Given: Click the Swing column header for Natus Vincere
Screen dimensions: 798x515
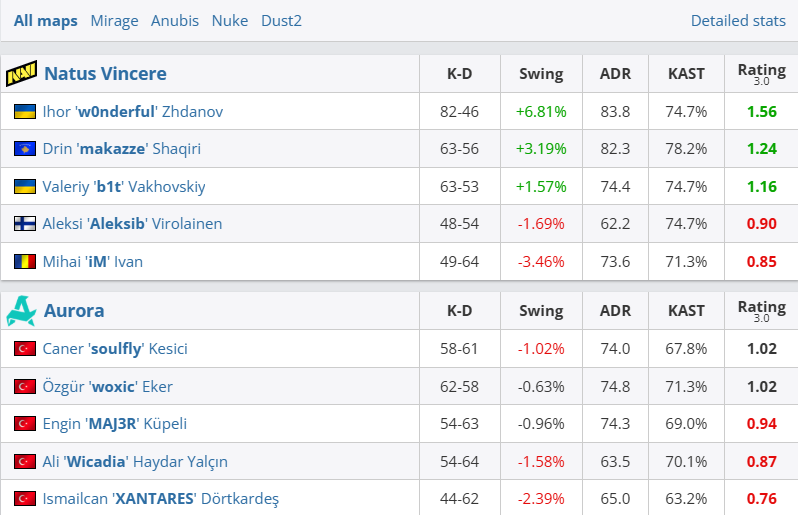Looking at the screenshot, I should tap(541, 74).
